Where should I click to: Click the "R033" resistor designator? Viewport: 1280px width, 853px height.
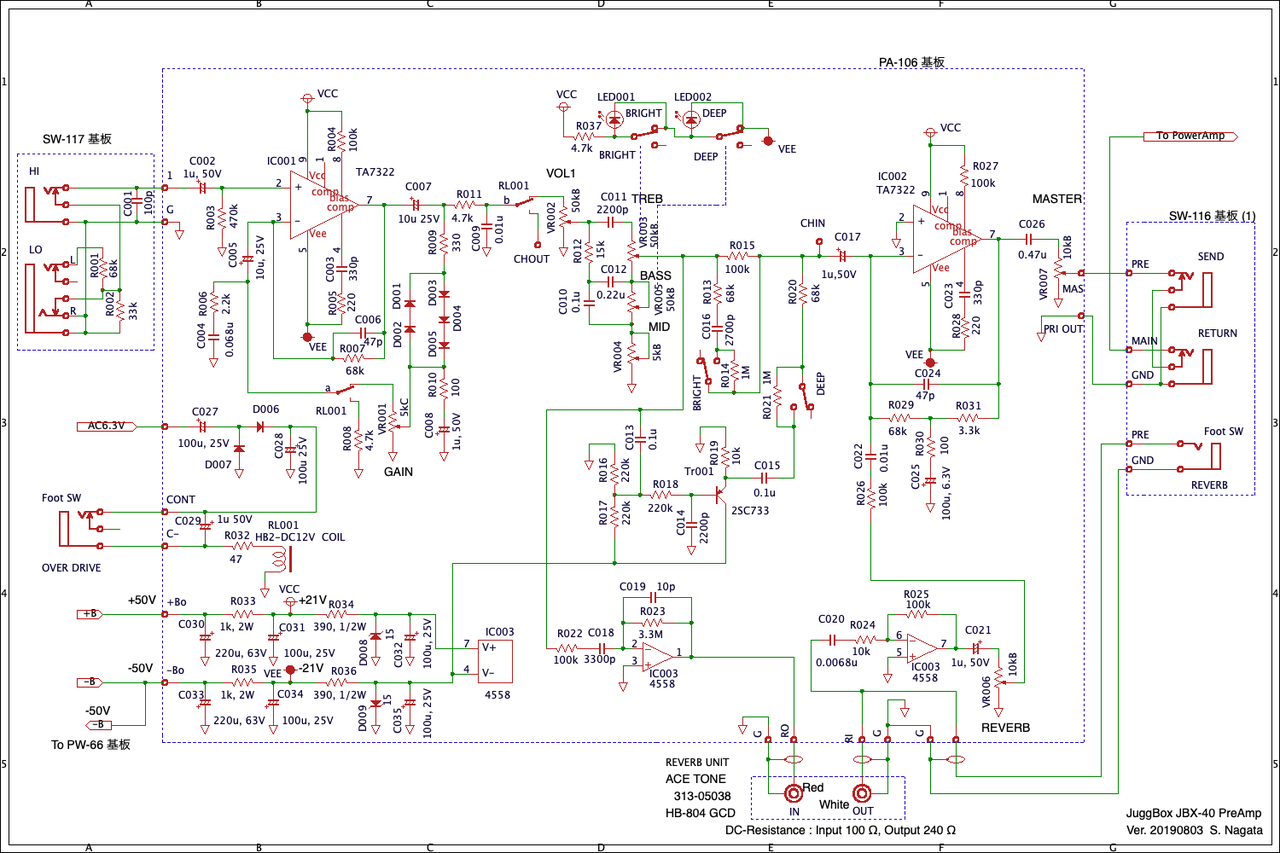pyautogui.click(x=244, y=602)
